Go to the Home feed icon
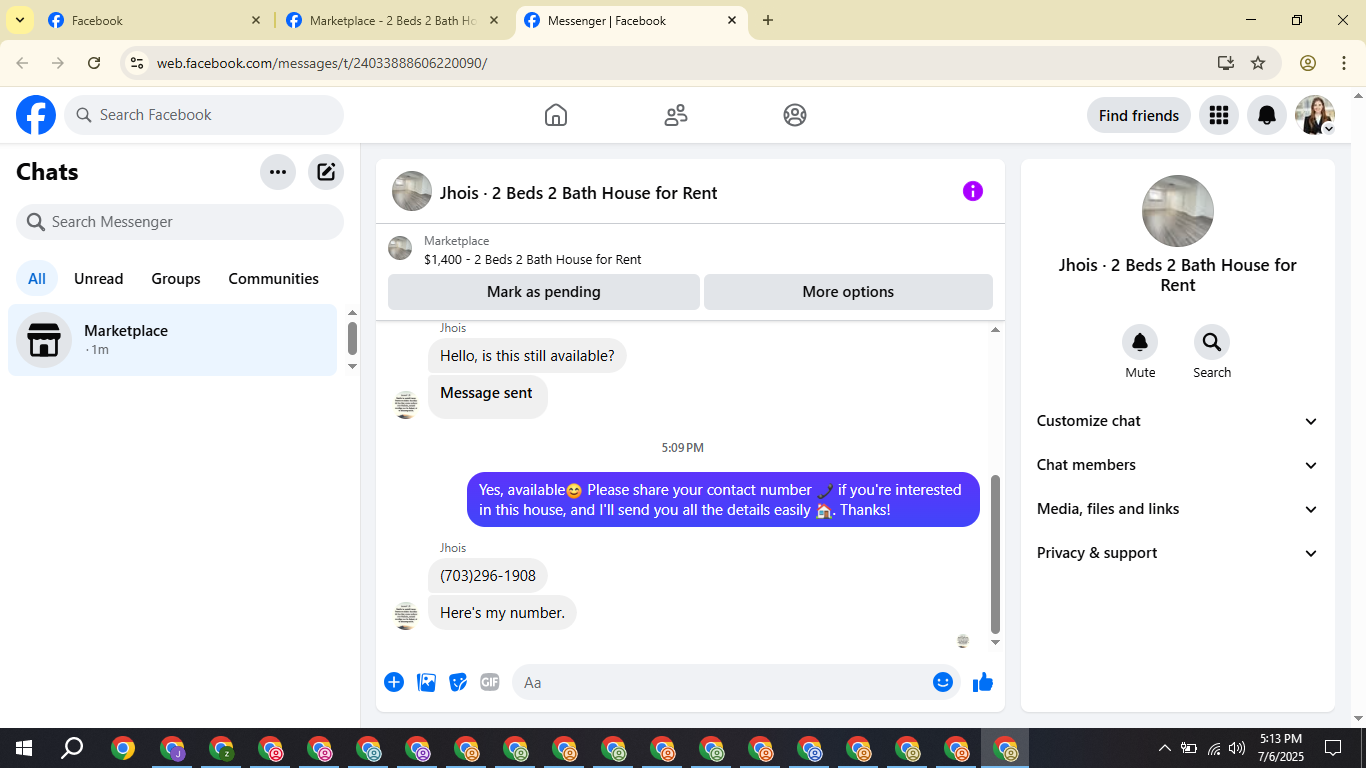Image resolution: width=1366 pixels, height=768 pixels. [x=556, y=115]
